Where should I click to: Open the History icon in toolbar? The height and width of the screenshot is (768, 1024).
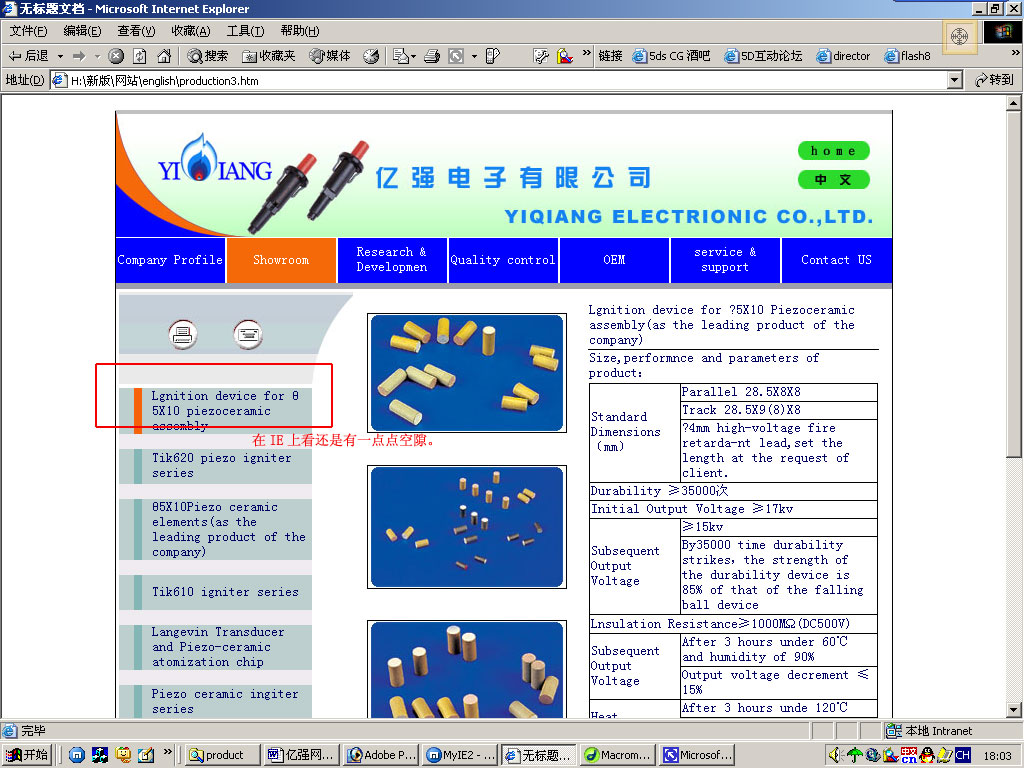(371, 56)
